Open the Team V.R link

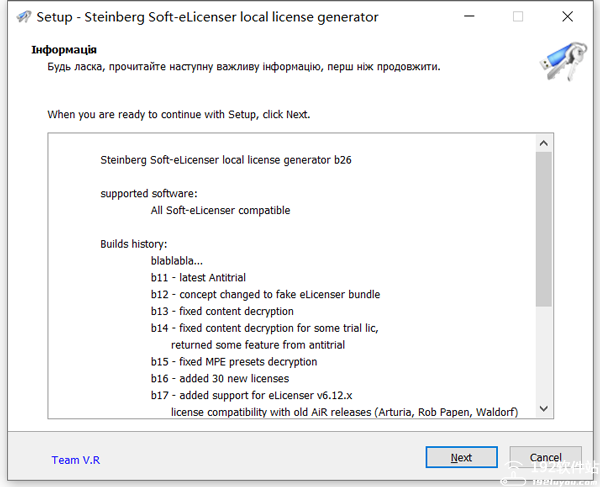coord(76,460)
